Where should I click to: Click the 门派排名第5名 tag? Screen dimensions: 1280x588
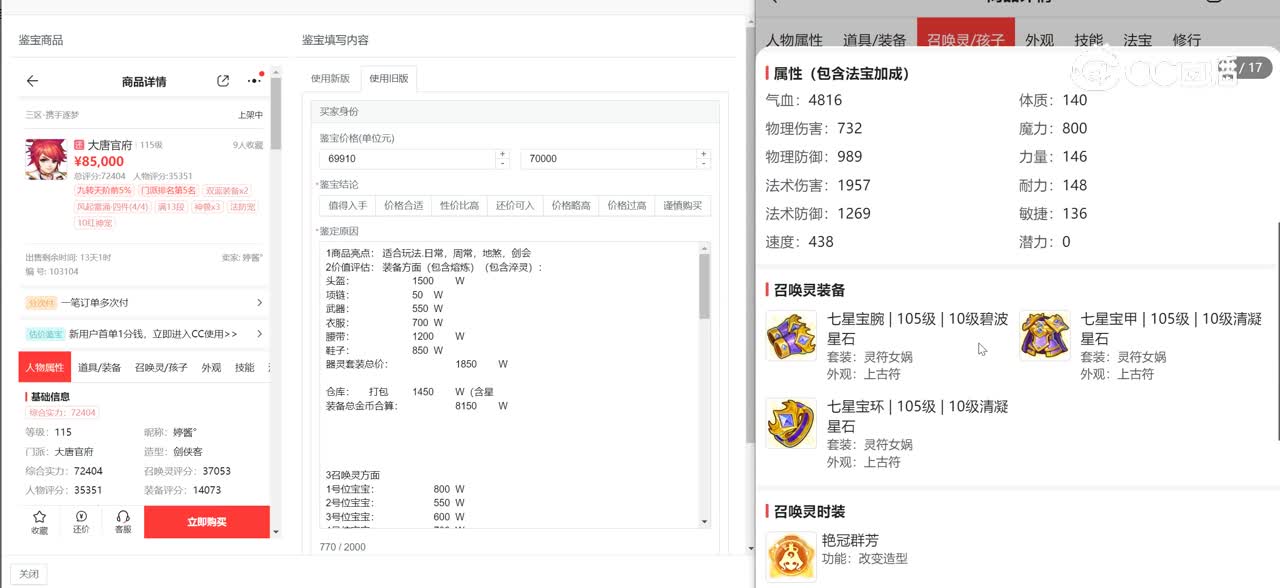(168, 190)
